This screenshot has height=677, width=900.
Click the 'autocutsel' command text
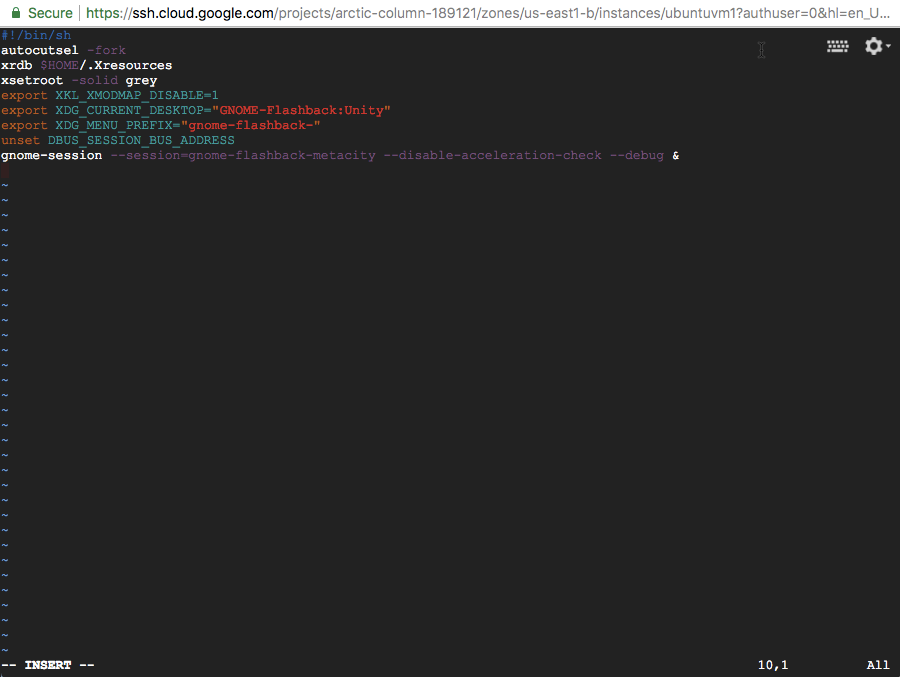[x=40, y=51]
